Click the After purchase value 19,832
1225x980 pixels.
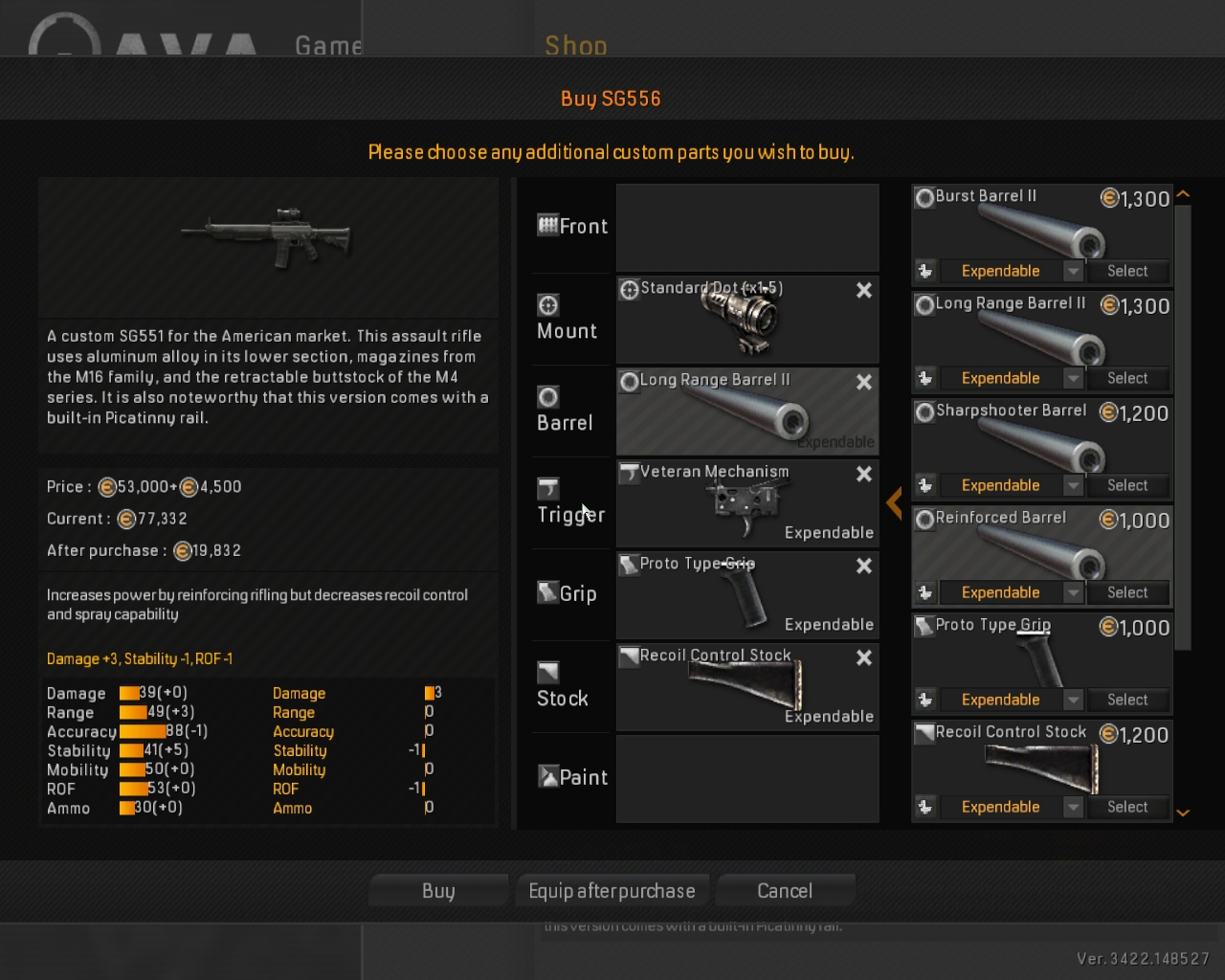[x=207, y=551]
